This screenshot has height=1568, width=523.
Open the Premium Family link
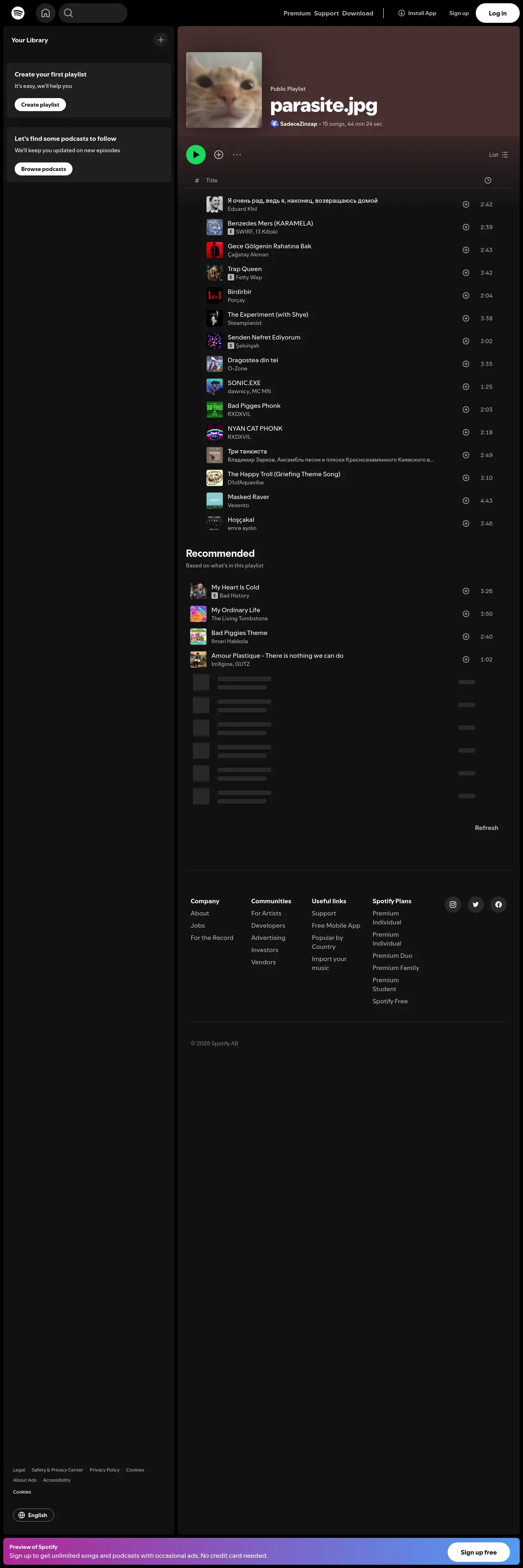[396, 968]
